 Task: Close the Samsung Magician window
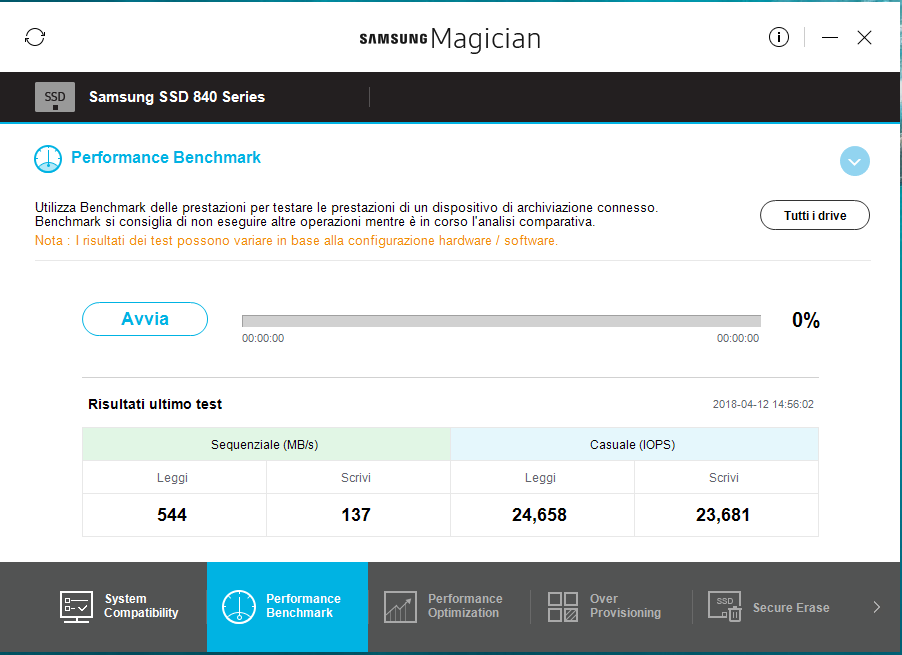864,37
